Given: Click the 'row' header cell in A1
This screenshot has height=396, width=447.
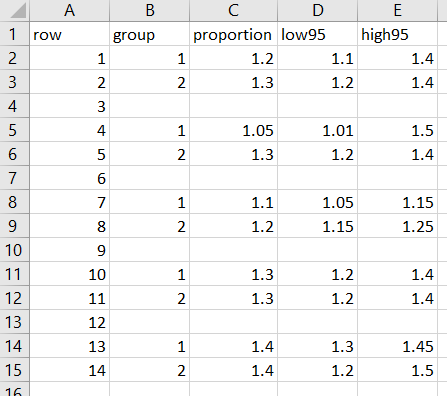Looking at the screenshot, I should coord(70,34).
